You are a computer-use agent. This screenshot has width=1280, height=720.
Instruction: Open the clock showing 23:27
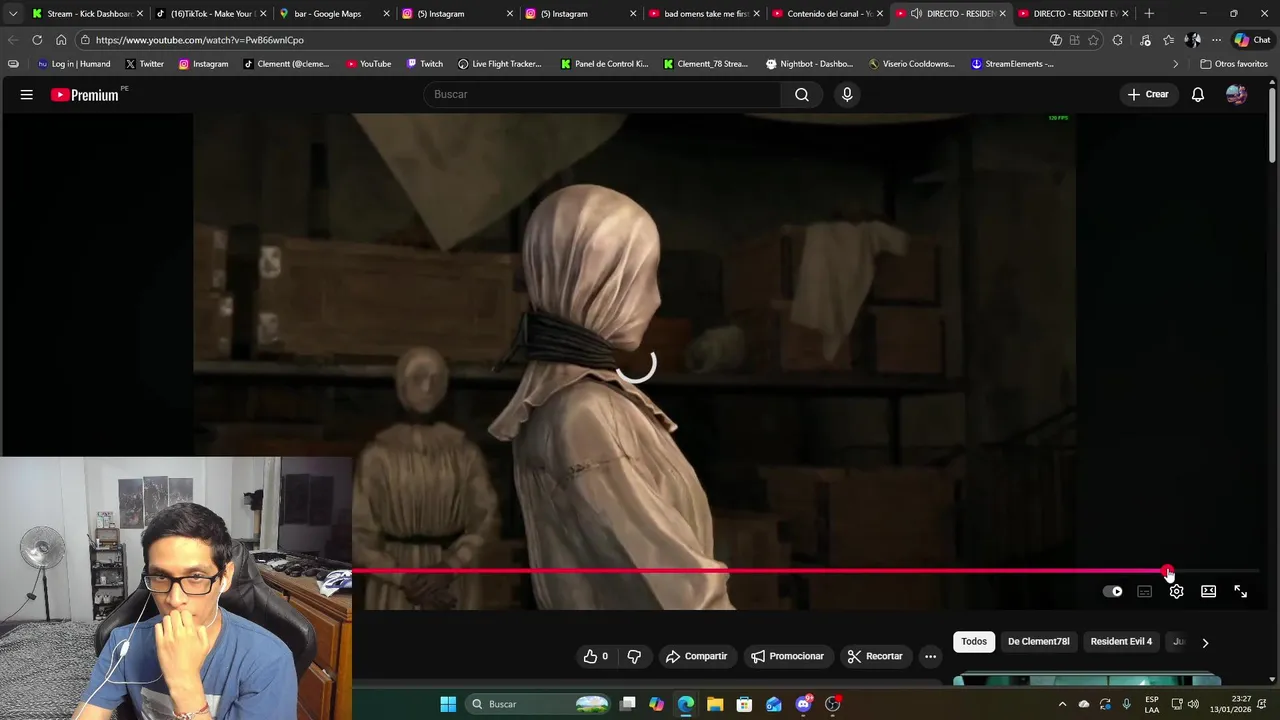click(x=1232, y=704)
